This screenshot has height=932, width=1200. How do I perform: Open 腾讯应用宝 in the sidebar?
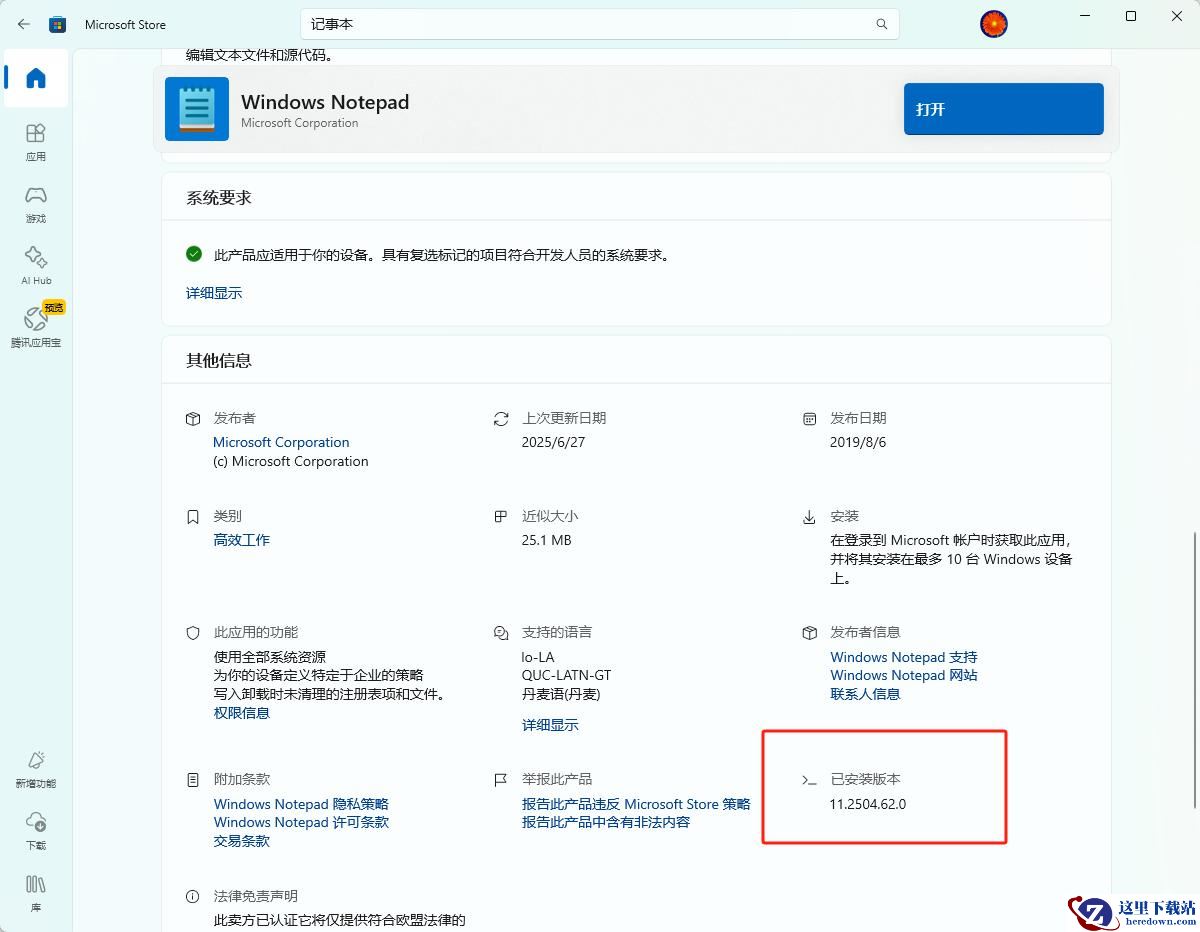tap(36, 328)
